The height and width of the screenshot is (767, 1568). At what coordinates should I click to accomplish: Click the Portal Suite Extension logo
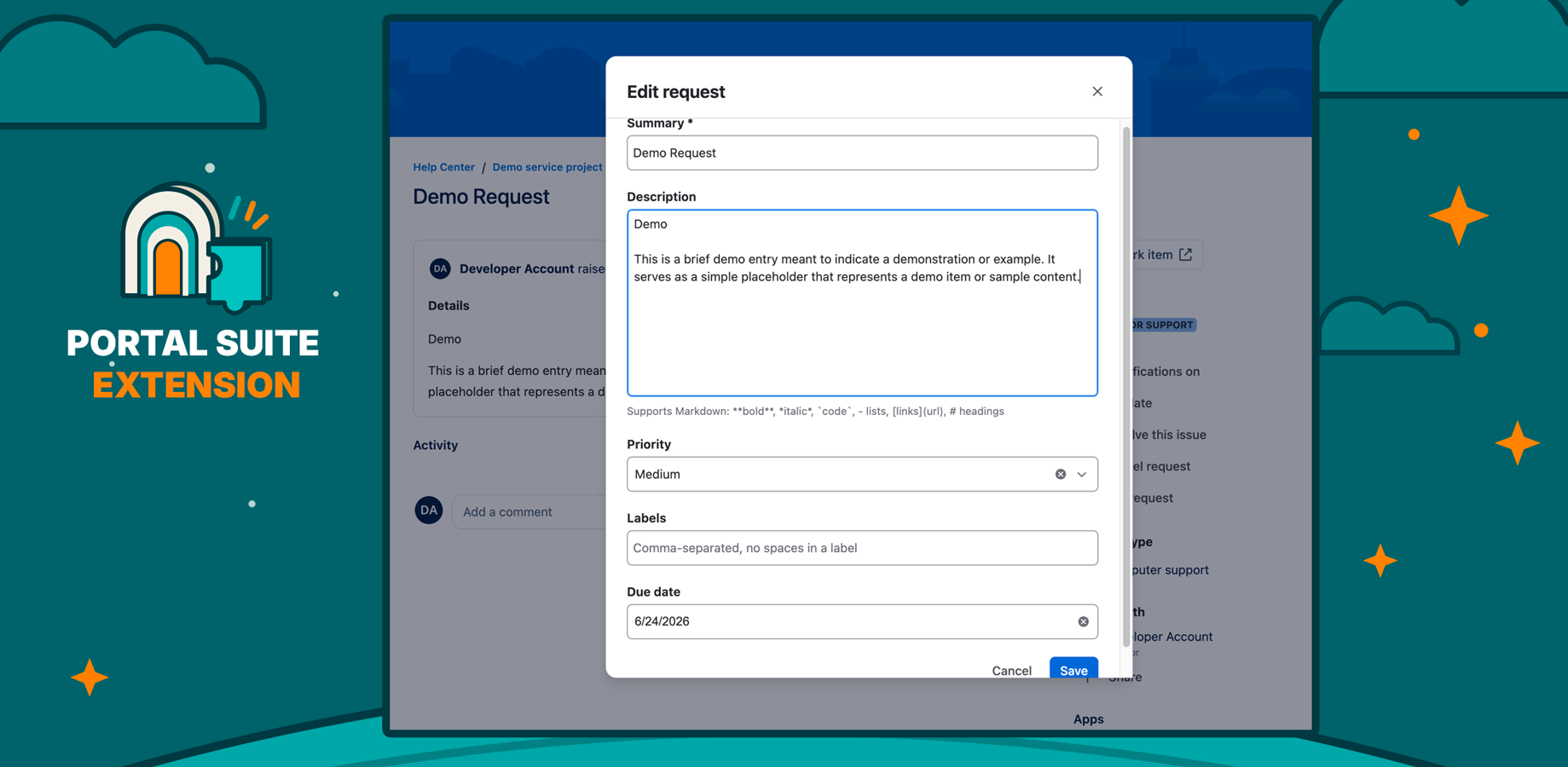click(x=194, y=290)
